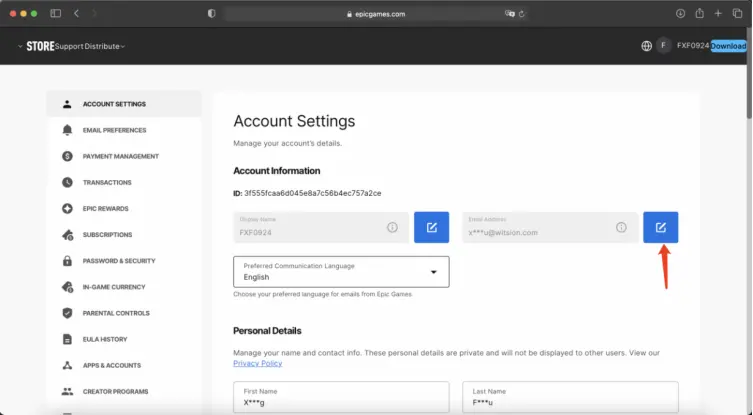The width and height of the screenshot is (753, 415).
Task: Open the Privacy Policy link
Action: [257, 363]
